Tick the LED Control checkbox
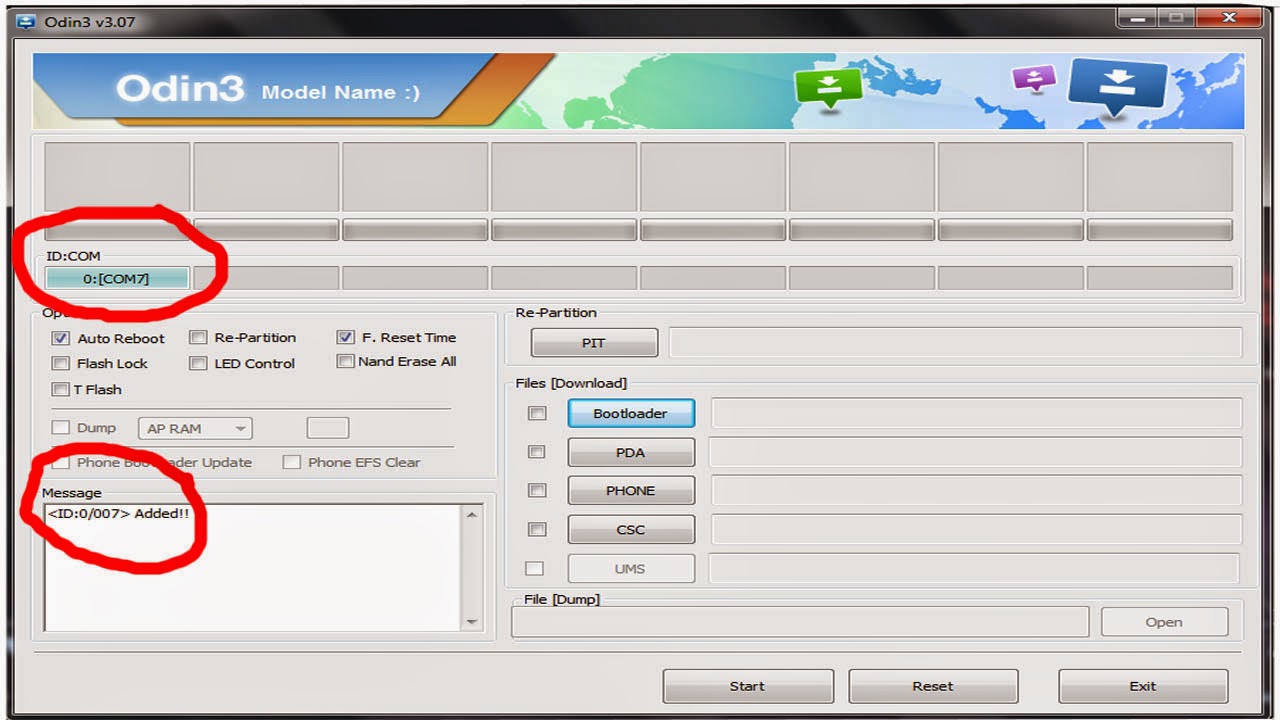Screen dimensions: 1280x720 [x=198, y=363]
